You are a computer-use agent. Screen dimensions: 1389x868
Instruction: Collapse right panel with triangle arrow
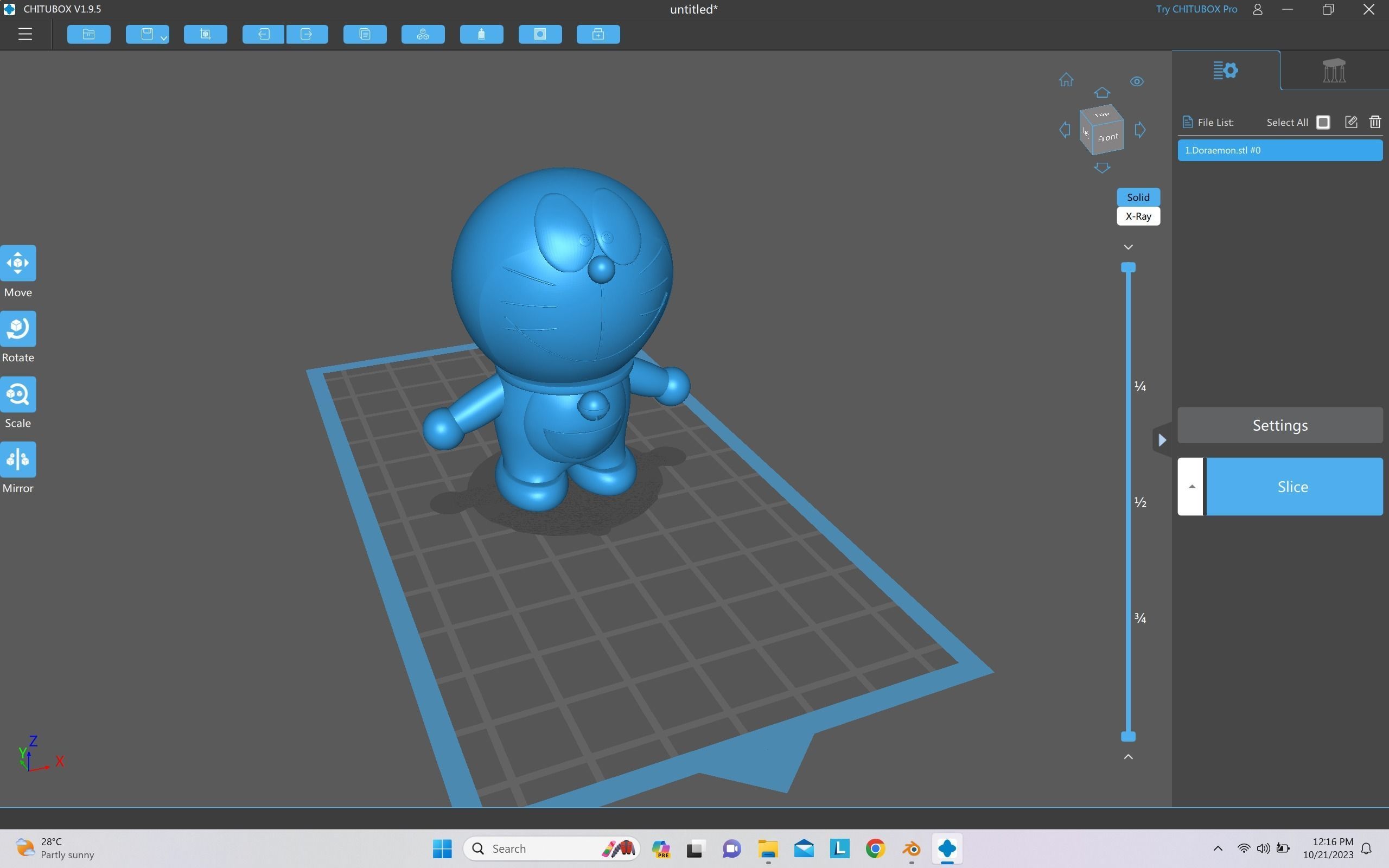coord(1162,441)
